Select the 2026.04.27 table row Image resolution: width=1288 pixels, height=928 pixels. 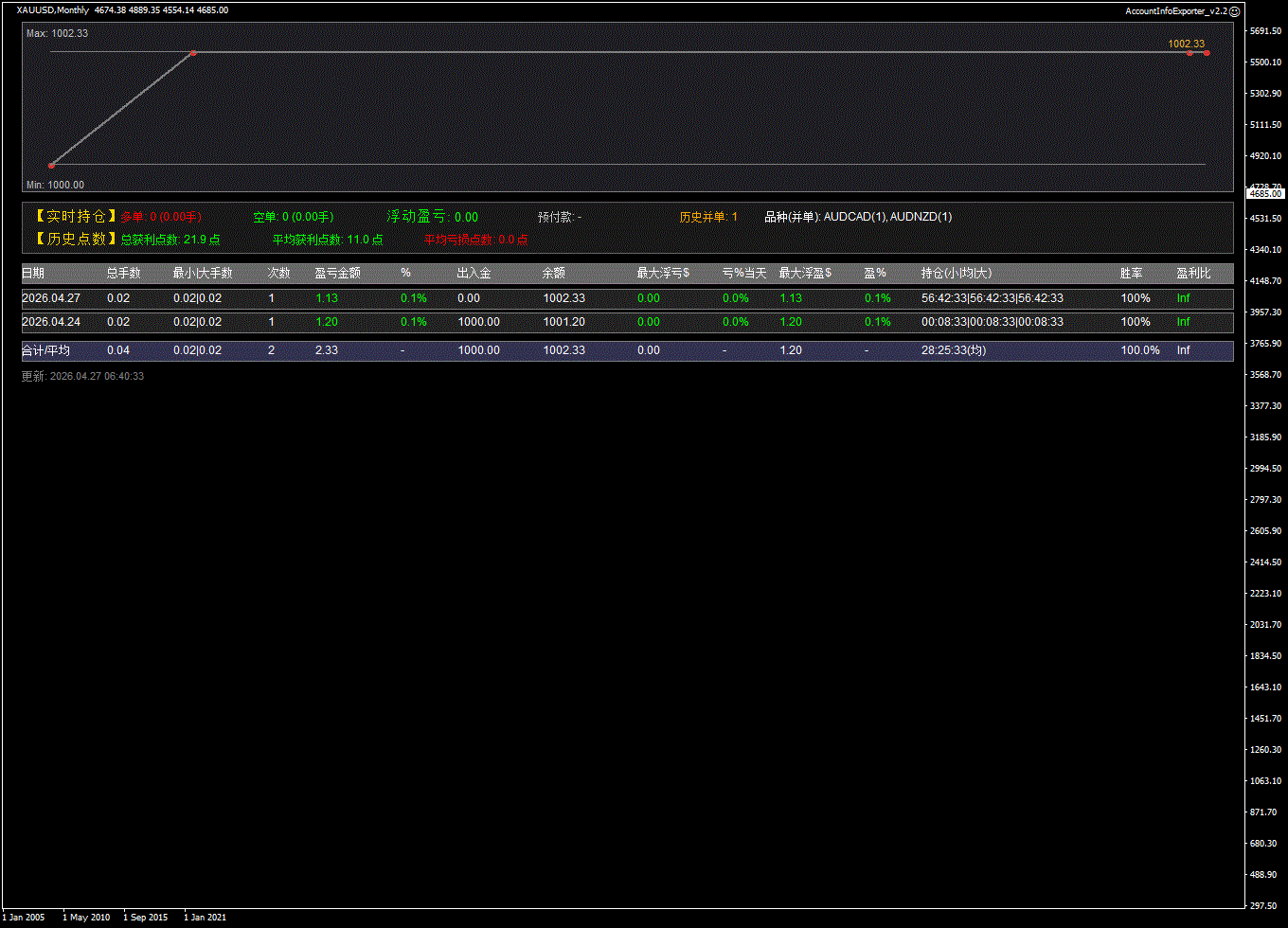(627, 298)
